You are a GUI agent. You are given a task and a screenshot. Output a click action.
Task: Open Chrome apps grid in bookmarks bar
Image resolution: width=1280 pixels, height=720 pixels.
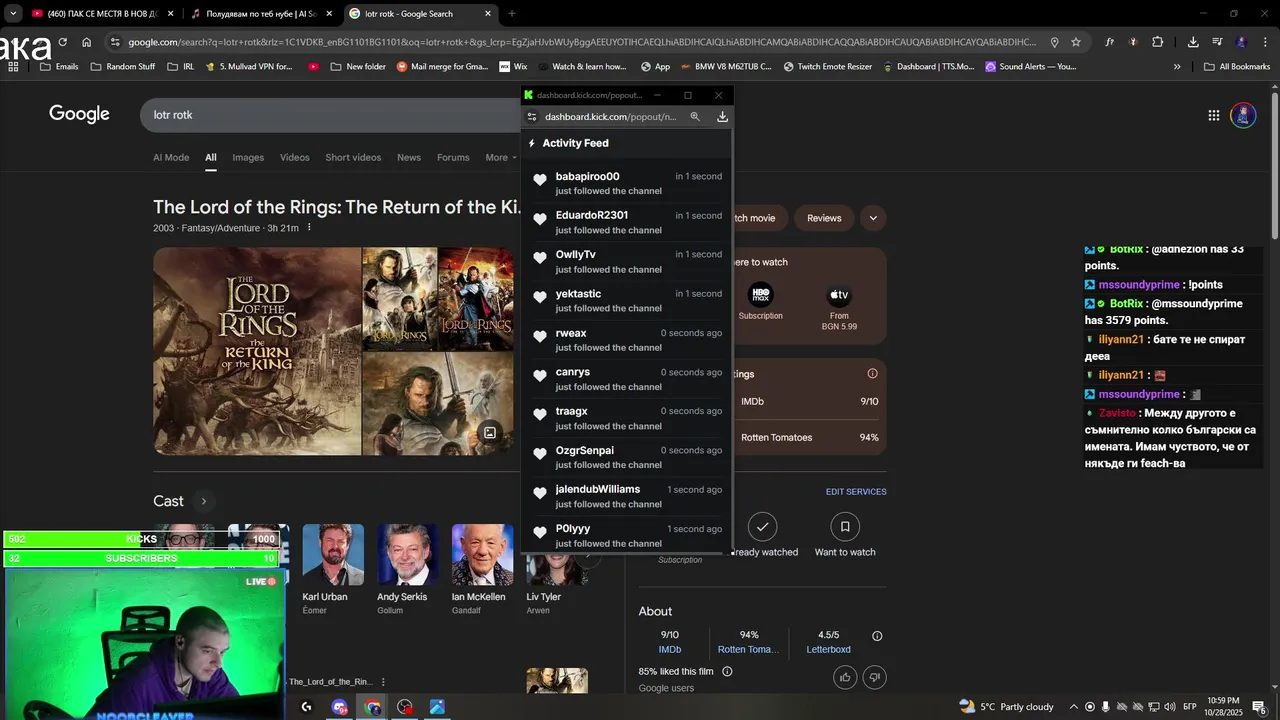13,67
